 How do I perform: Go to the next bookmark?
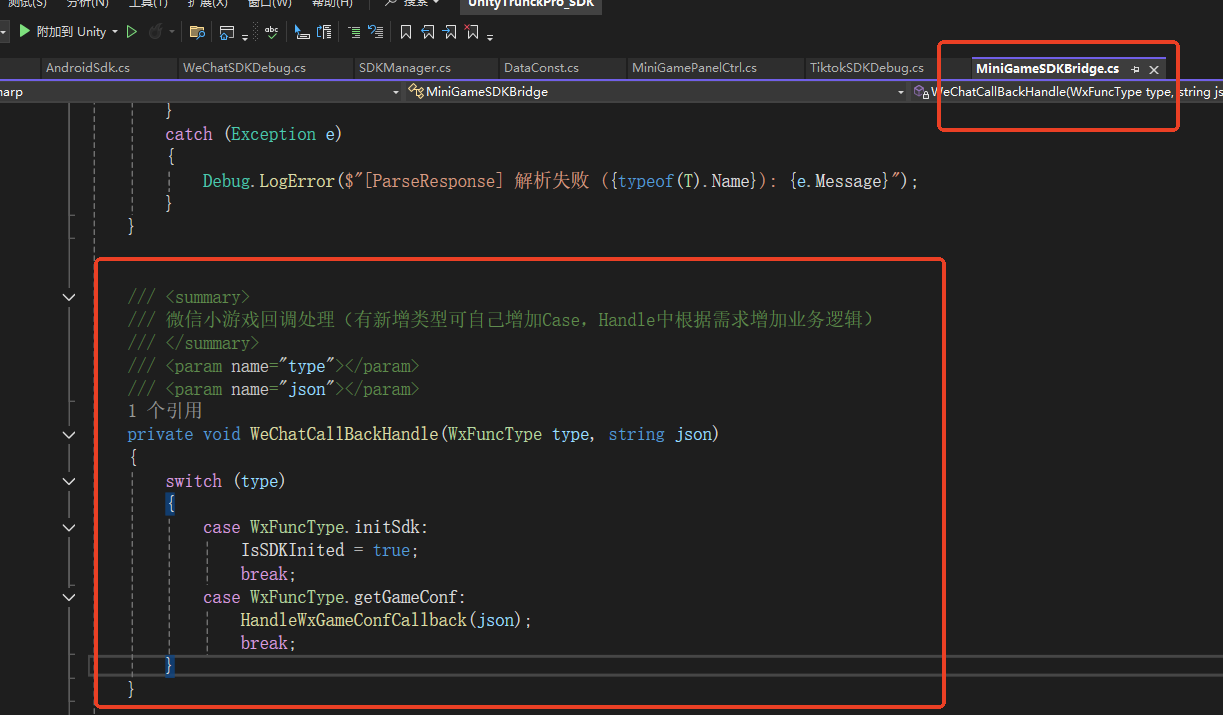[450, 32]
